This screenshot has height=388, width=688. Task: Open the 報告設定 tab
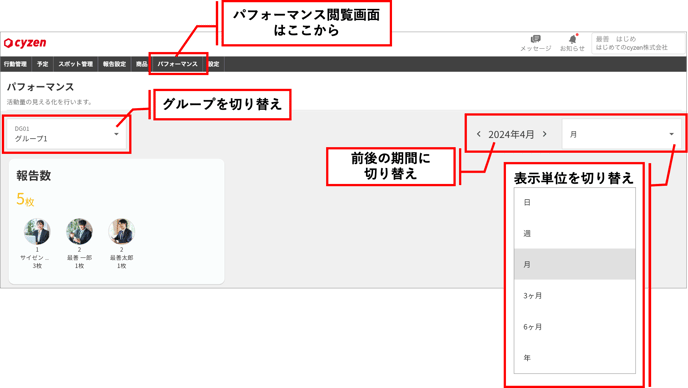114,64
